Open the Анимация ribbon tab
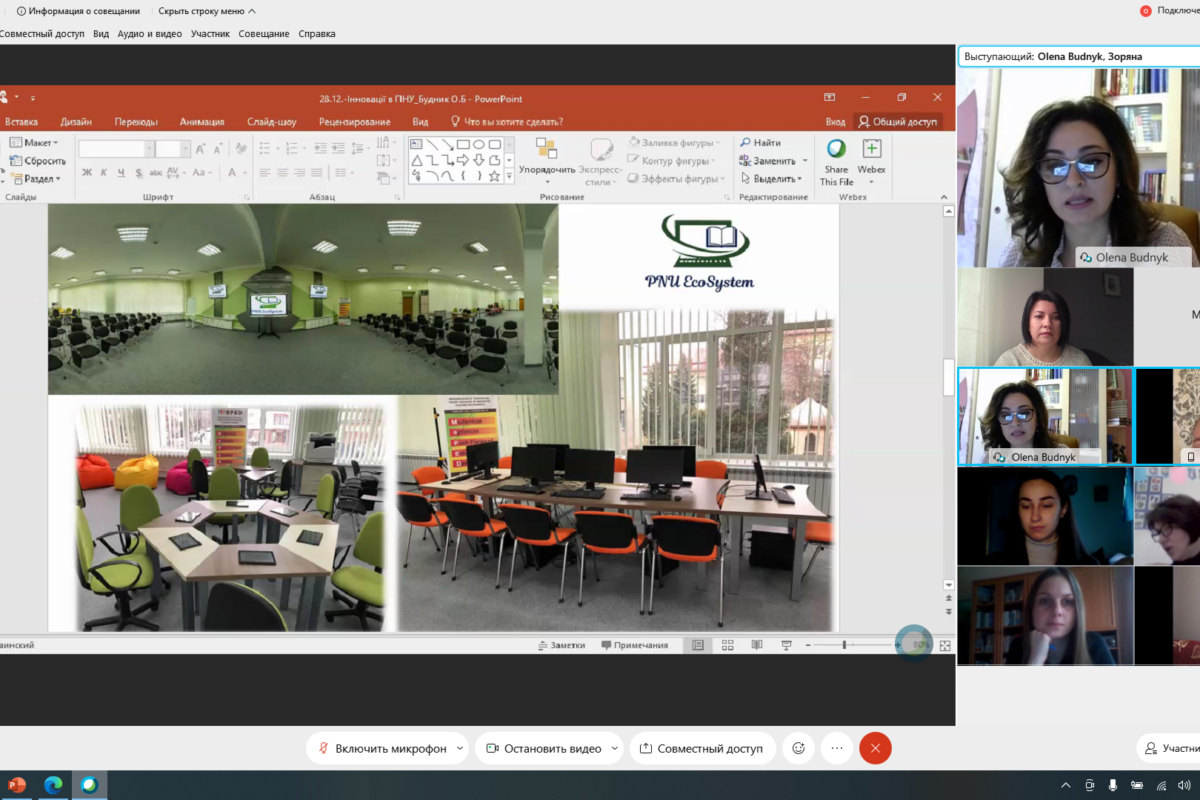1200x800 pixels. pos(202,122)
